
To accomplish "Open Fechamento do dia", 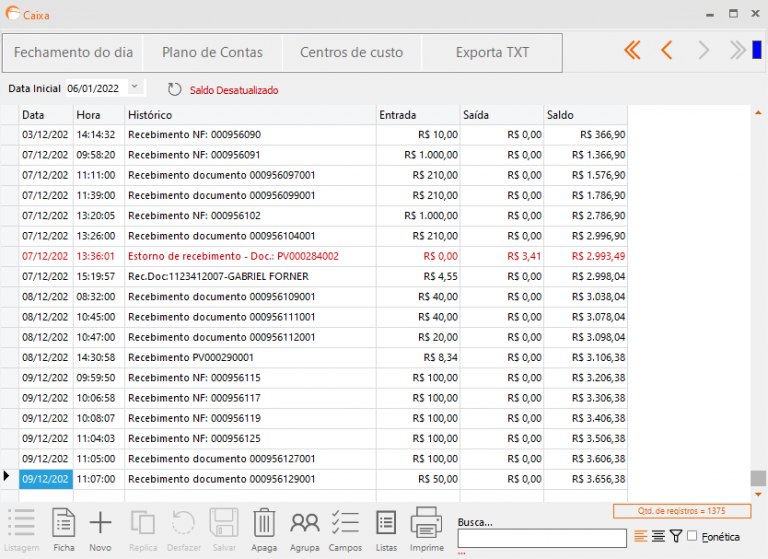I will click(x=73, y=52).
